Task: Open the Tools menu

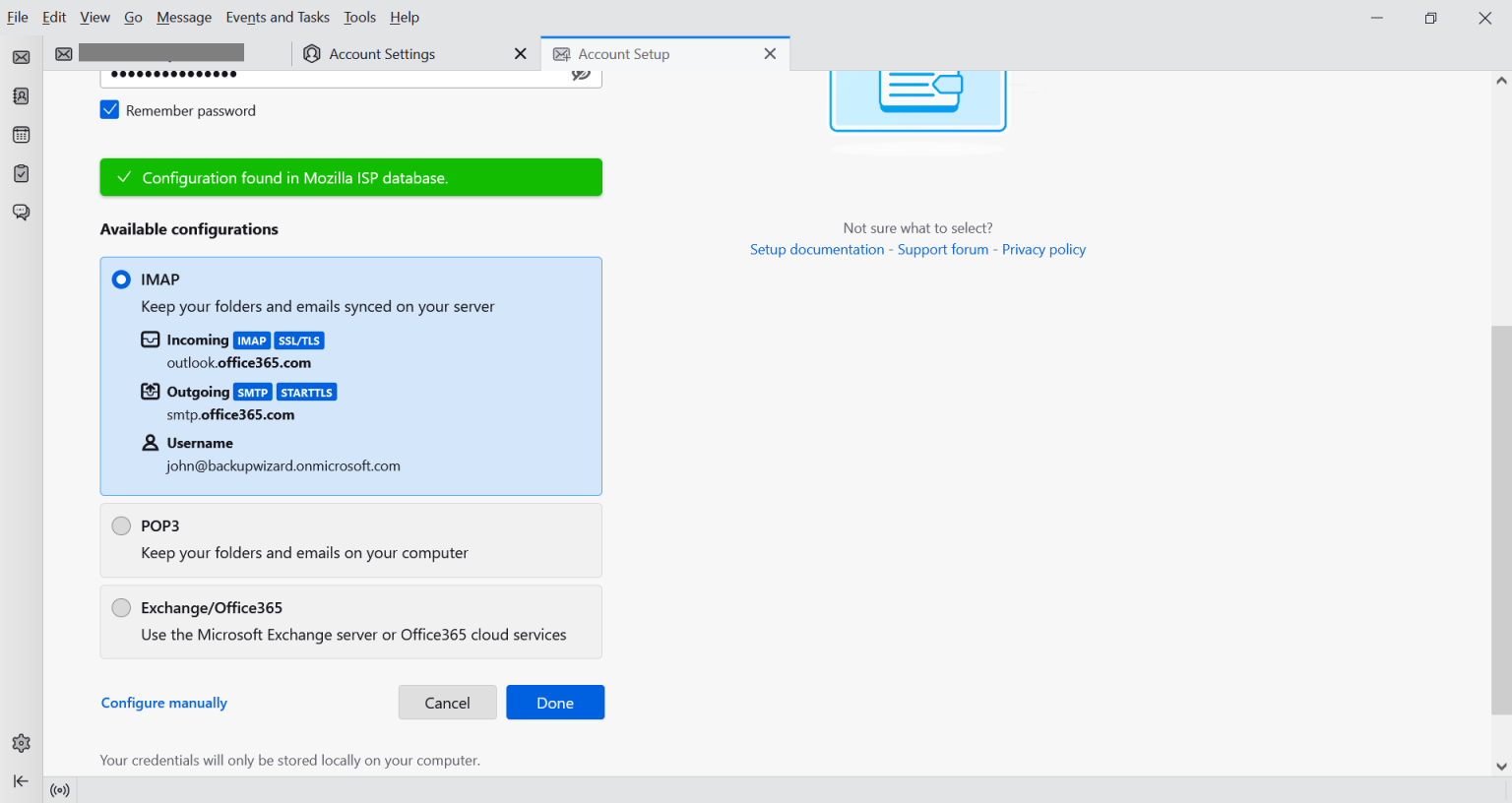Action: click(359, 17)
